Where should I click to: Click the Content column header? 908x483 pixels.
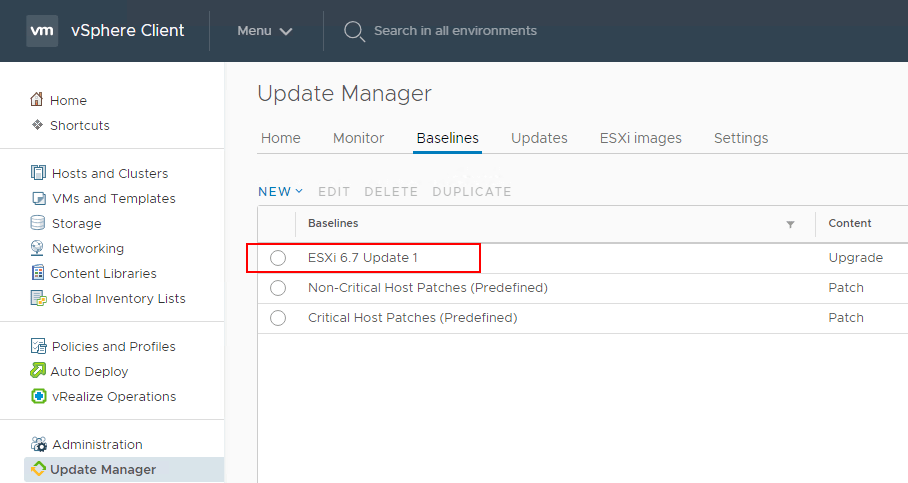point(850,223)
